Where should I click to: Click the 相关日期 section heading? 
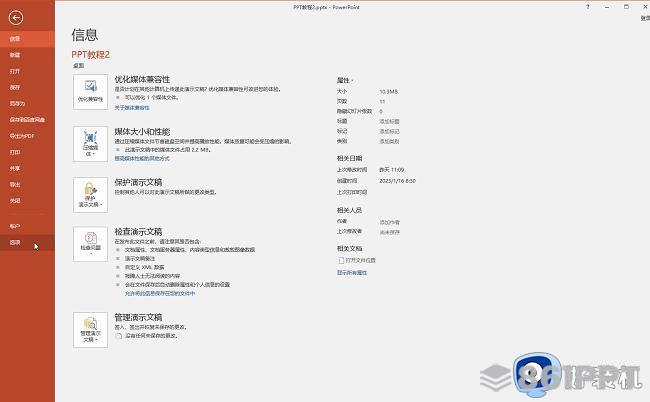(349, 158)
